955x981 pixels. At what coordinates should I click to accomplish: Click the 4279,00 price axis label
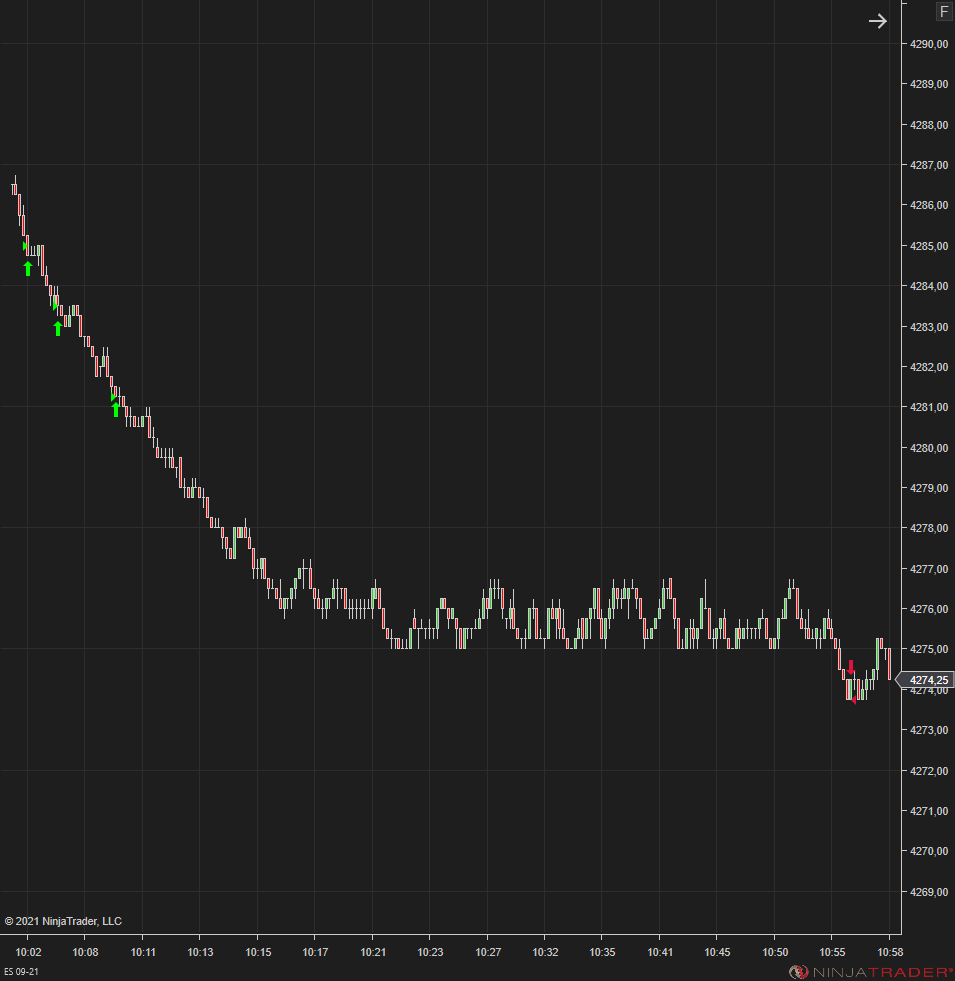tap(929, 488)
